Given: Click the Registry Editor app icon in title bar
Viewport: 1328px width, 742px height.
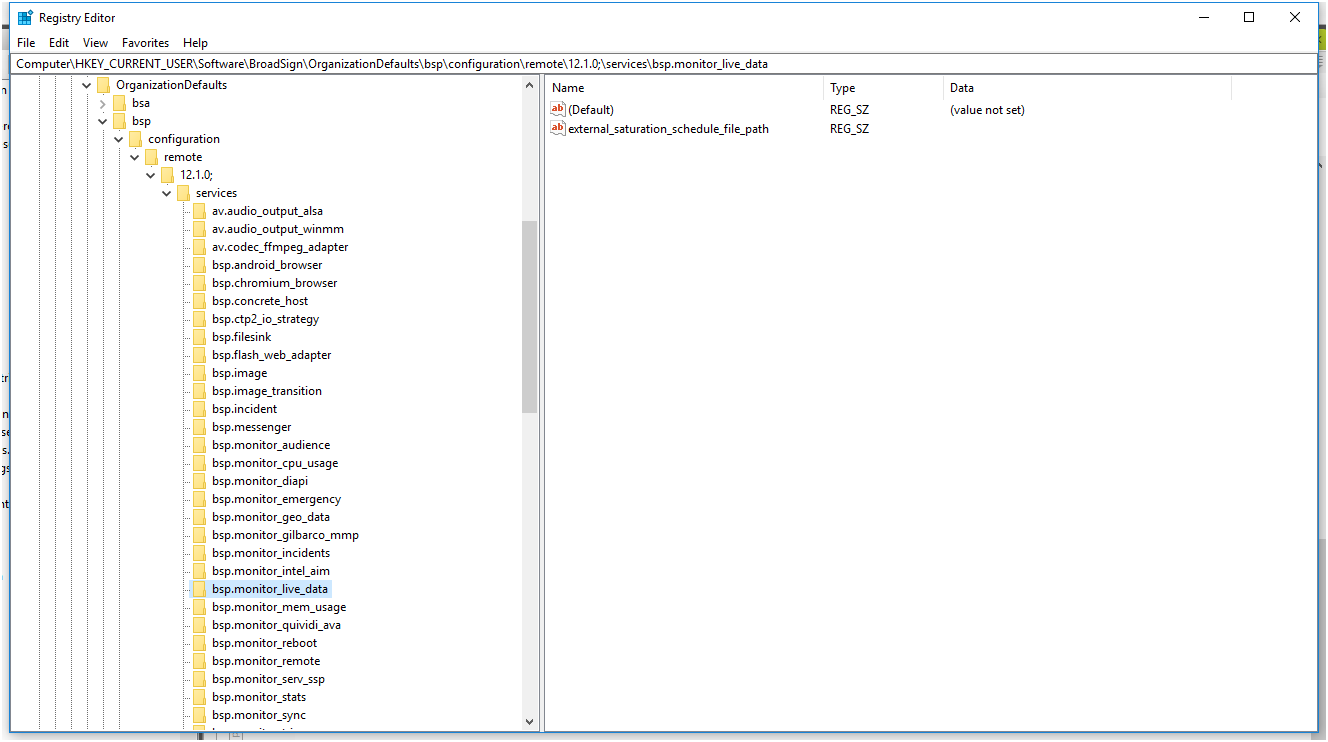Looking at the screenshot, I should click(x=25, y=17).
